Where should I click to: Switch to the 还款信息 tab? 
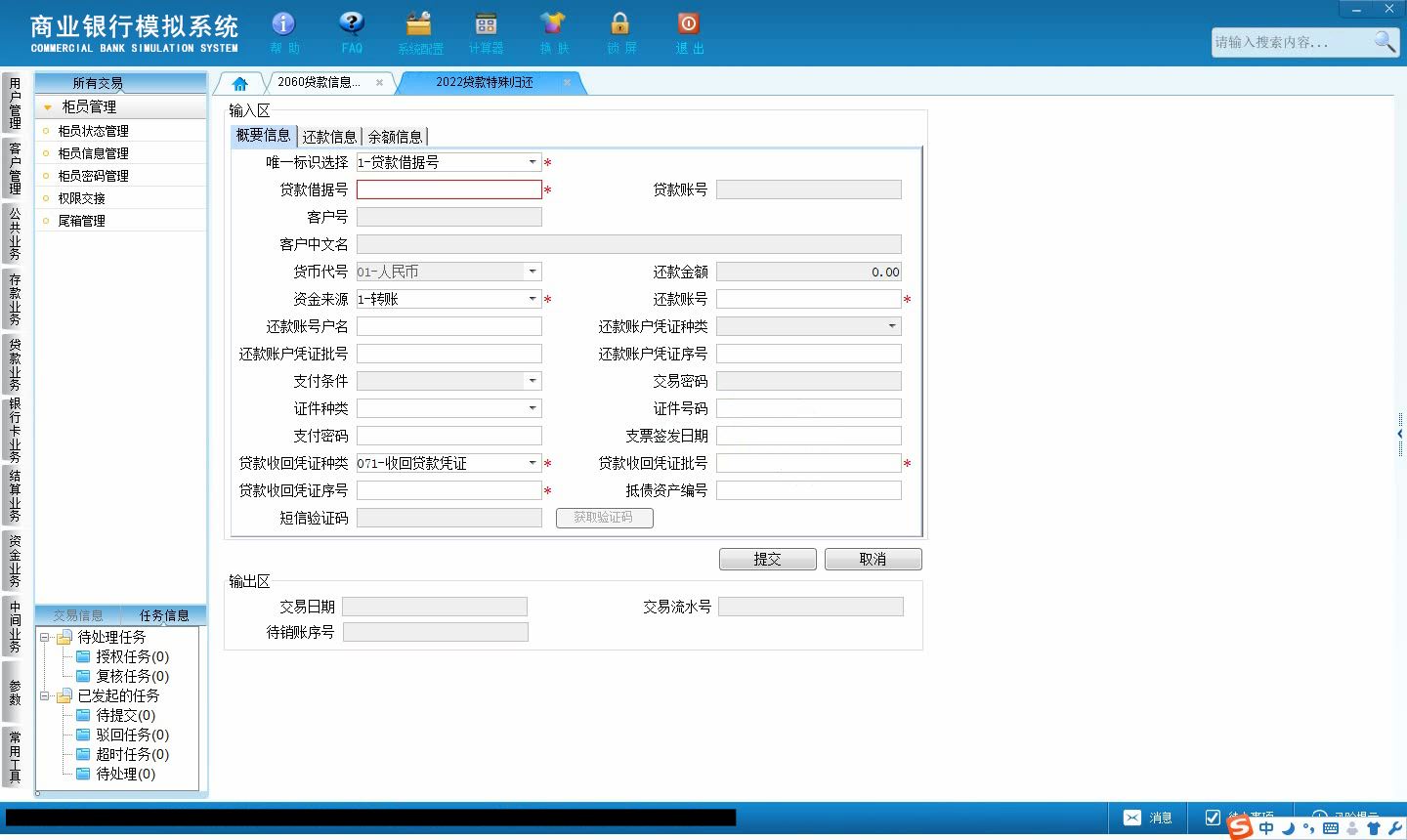pos(329,137)
